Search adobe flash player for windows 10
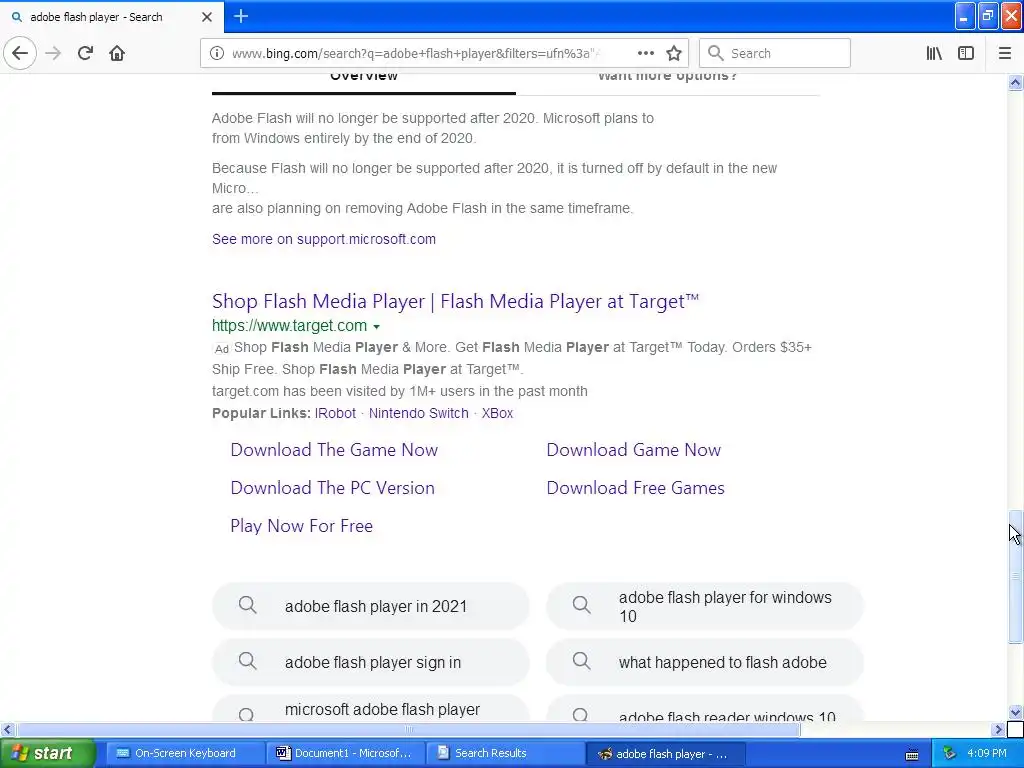The height and width of the screenshot is (768, 1024). (x=705, y=606)
